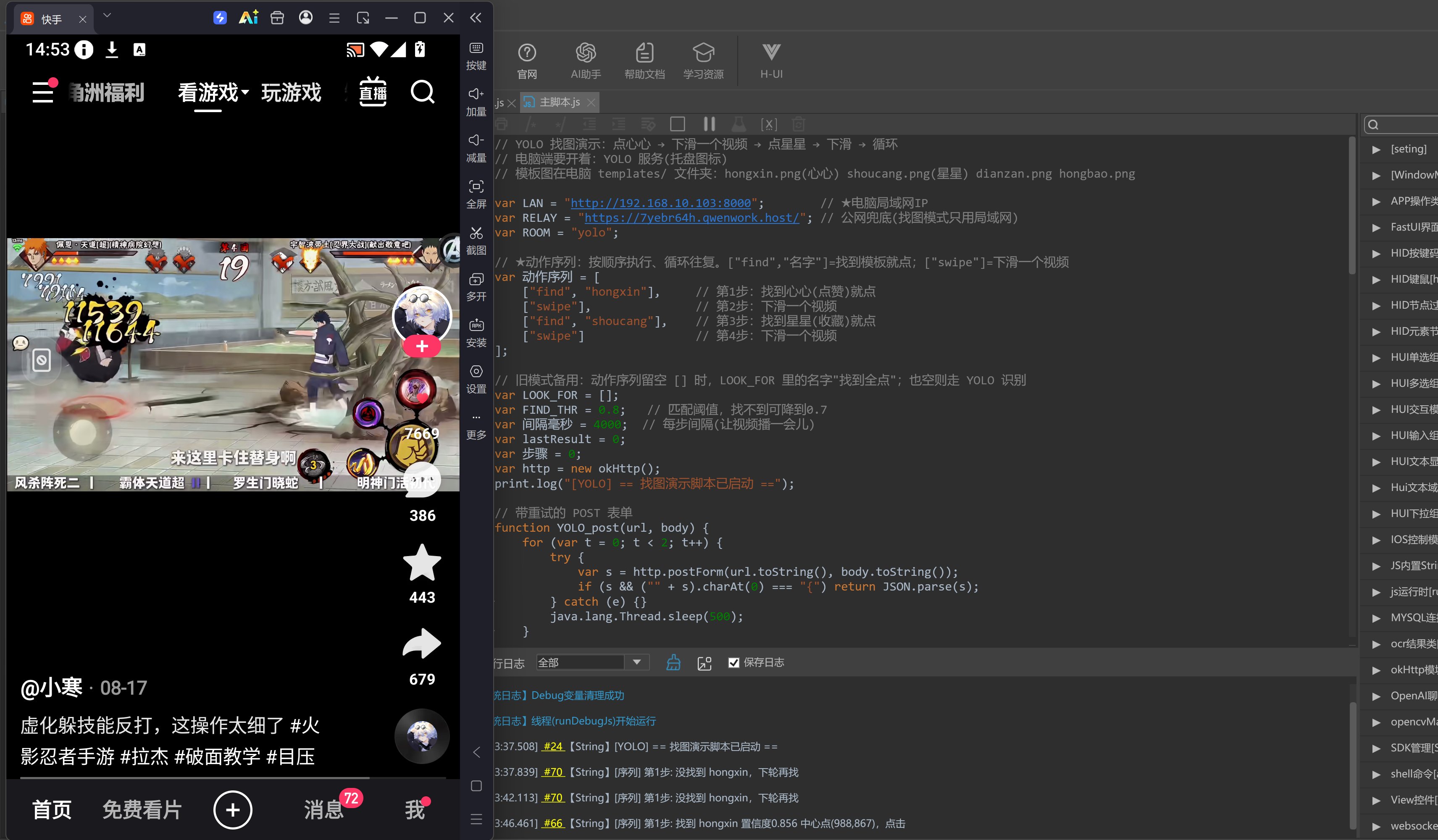This screenshot has height=840, width=1438.
Task: Expand the APP操作类 tree node
Action: point(1376,201)
